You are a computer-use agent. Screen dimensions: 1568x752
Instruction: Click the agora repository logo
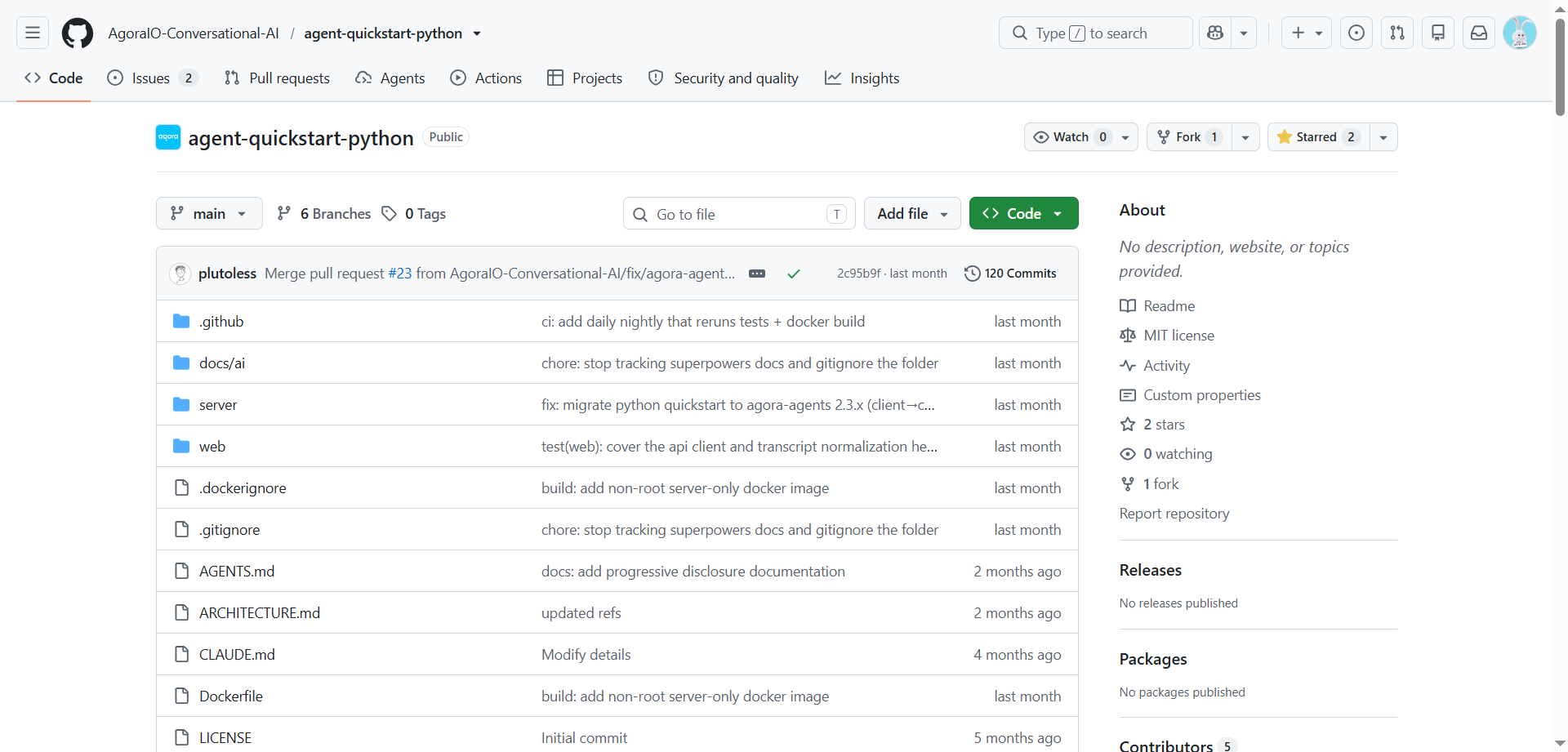point(168,137)
